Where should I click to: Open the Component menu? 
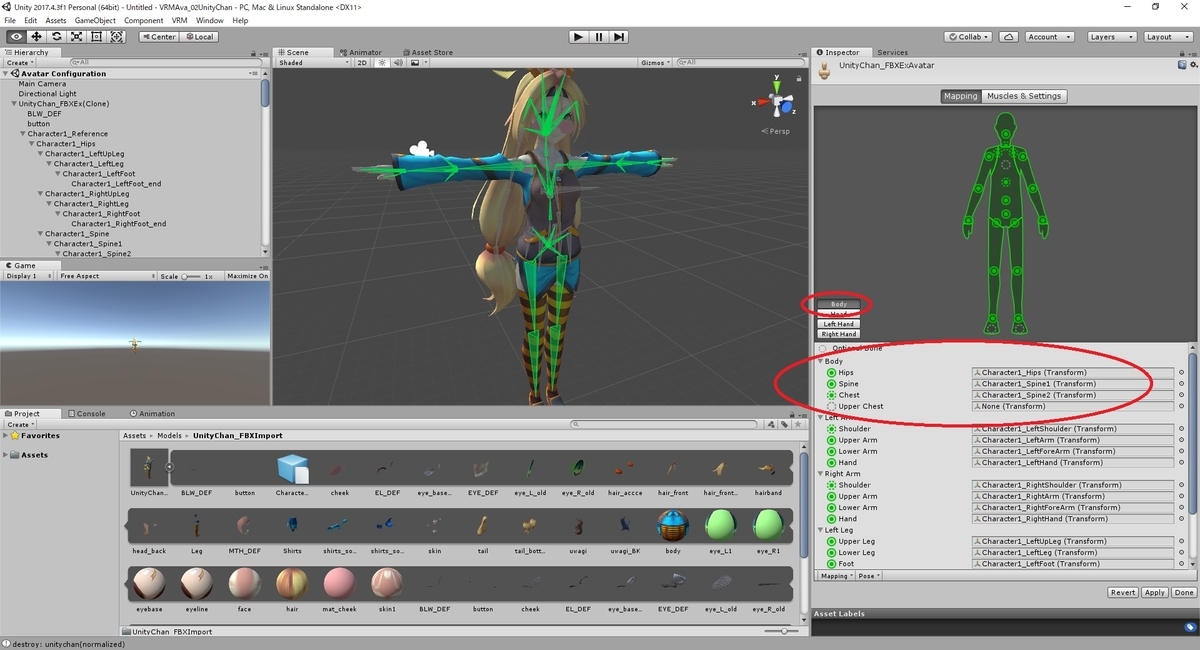point(143,20)
